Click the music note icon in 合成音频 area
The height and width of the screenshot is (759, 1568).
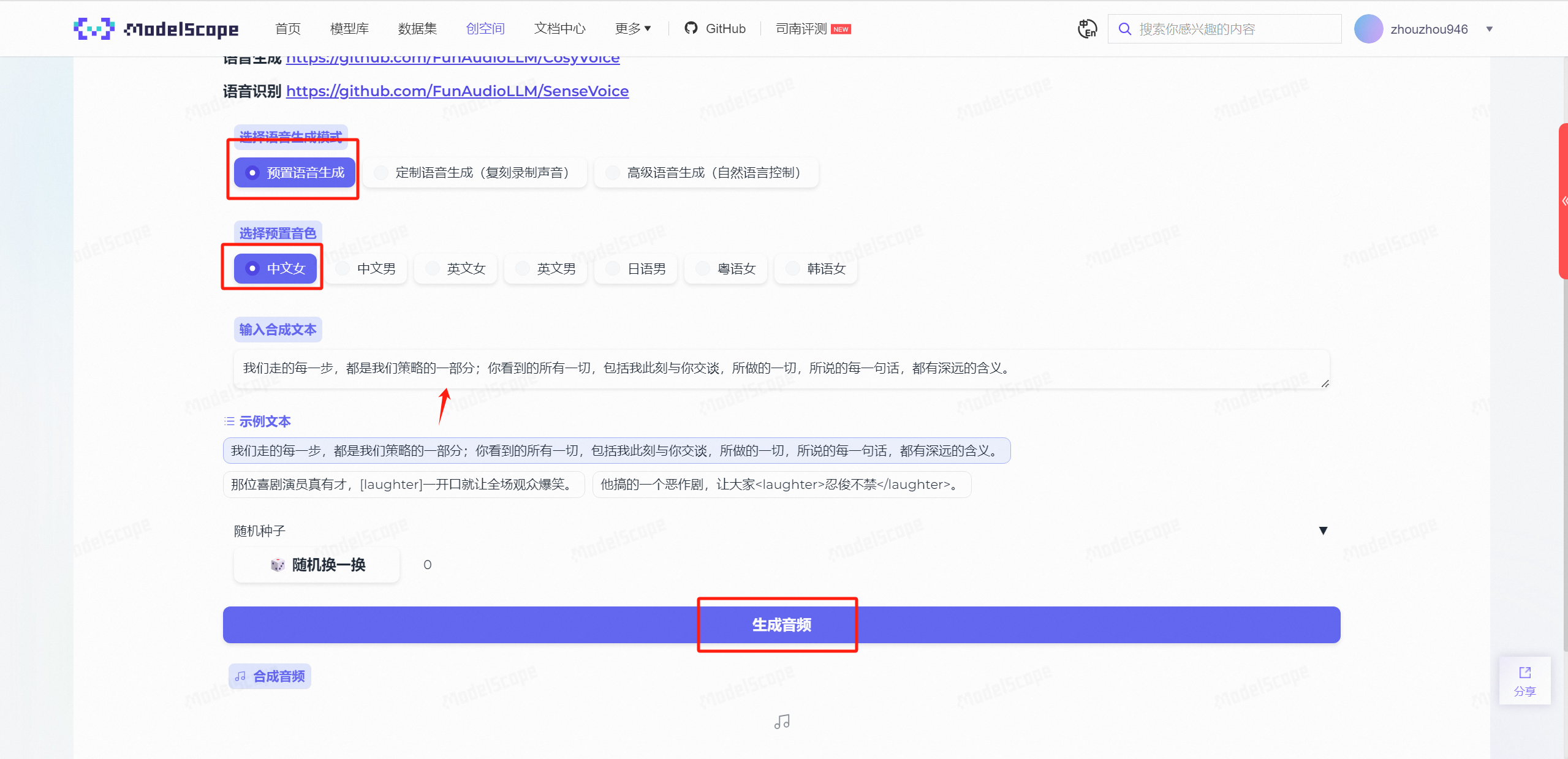coord(240,676)
